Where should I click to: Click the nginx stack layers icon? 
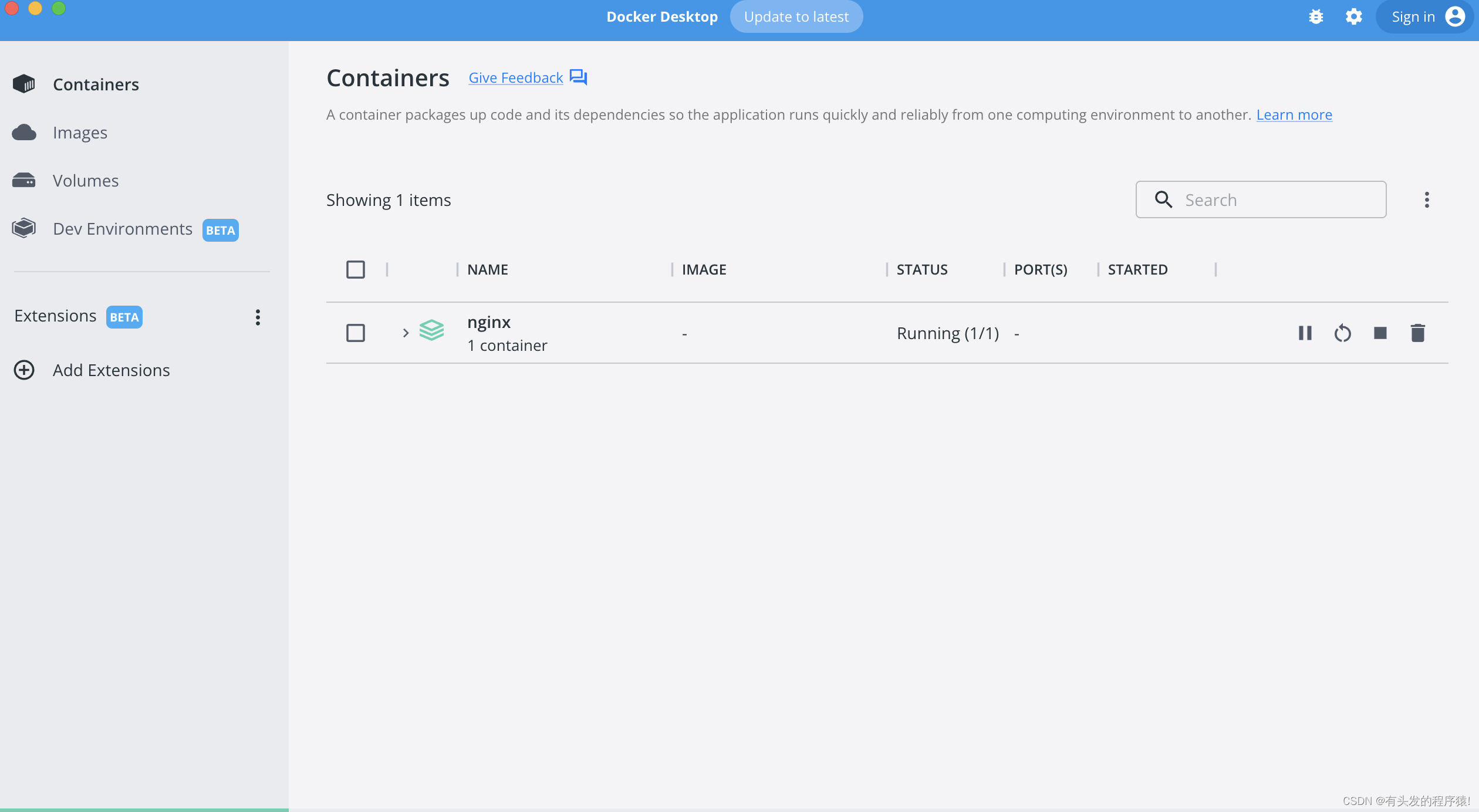pyautogui.click(x=431, y=330)
